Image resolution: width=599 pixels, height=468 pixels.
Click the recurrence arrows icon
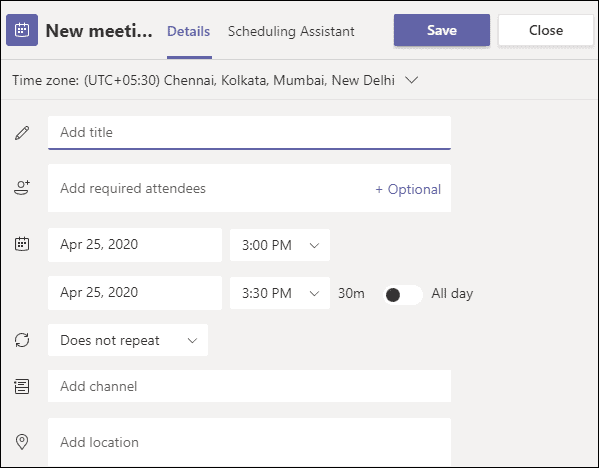22,340
